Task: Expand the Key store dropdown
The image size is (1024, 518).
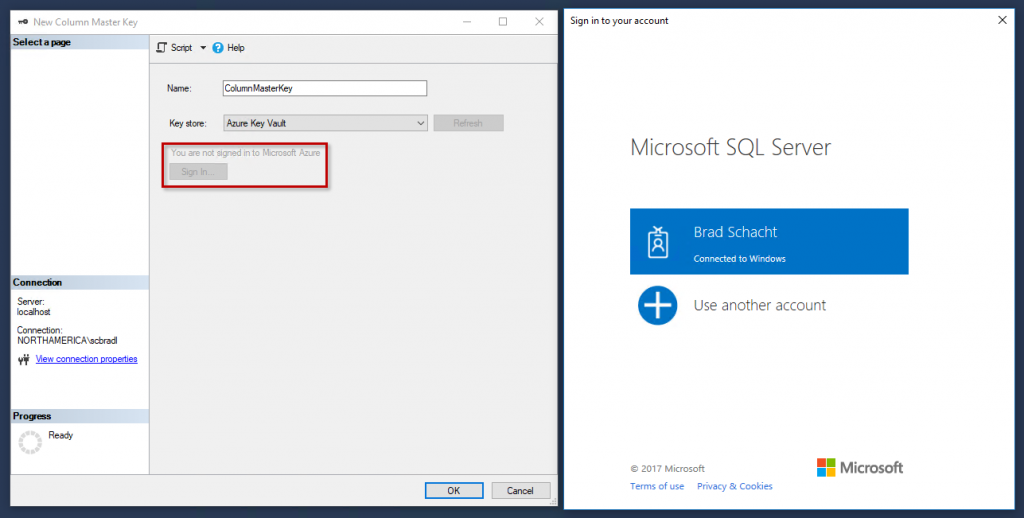Action: (x=421, y=123)
